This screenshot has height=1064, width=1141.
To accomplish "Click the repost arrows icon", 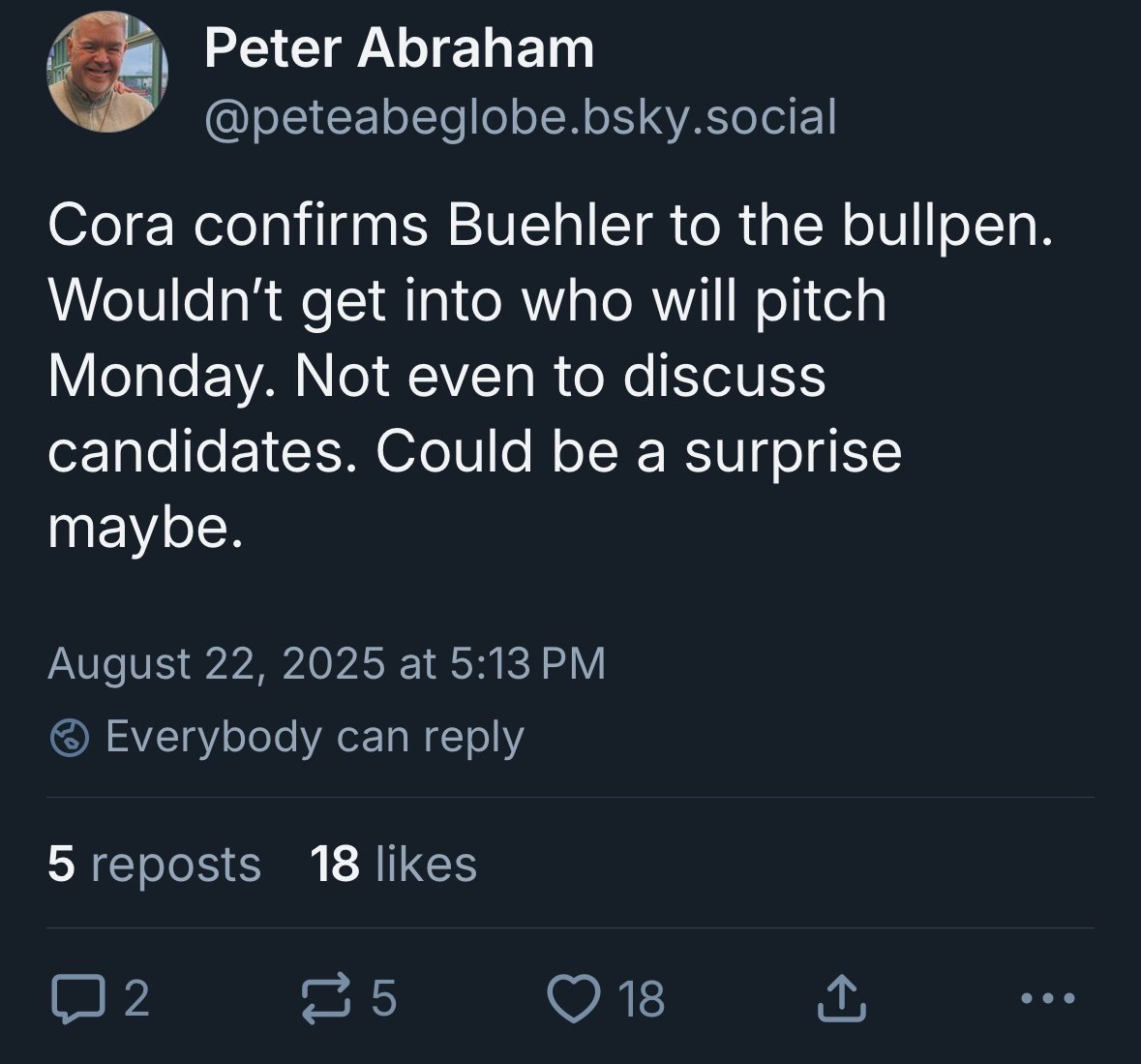I will coord(325,999).
